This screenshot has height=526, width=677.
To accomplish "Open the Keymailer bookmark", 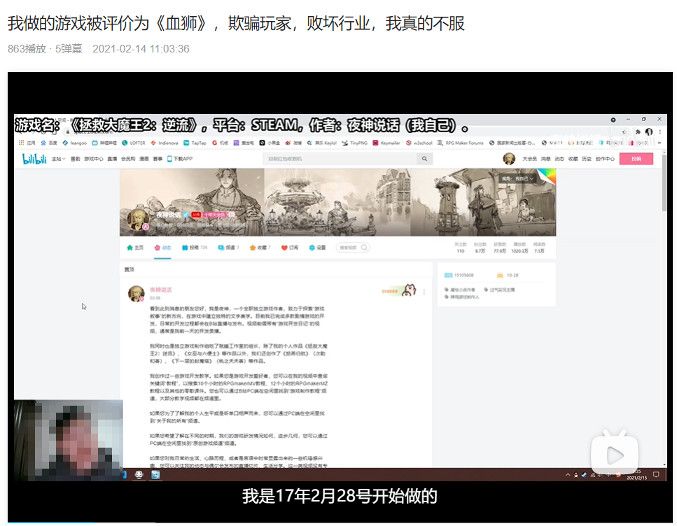I will click(x=387, y=143).
